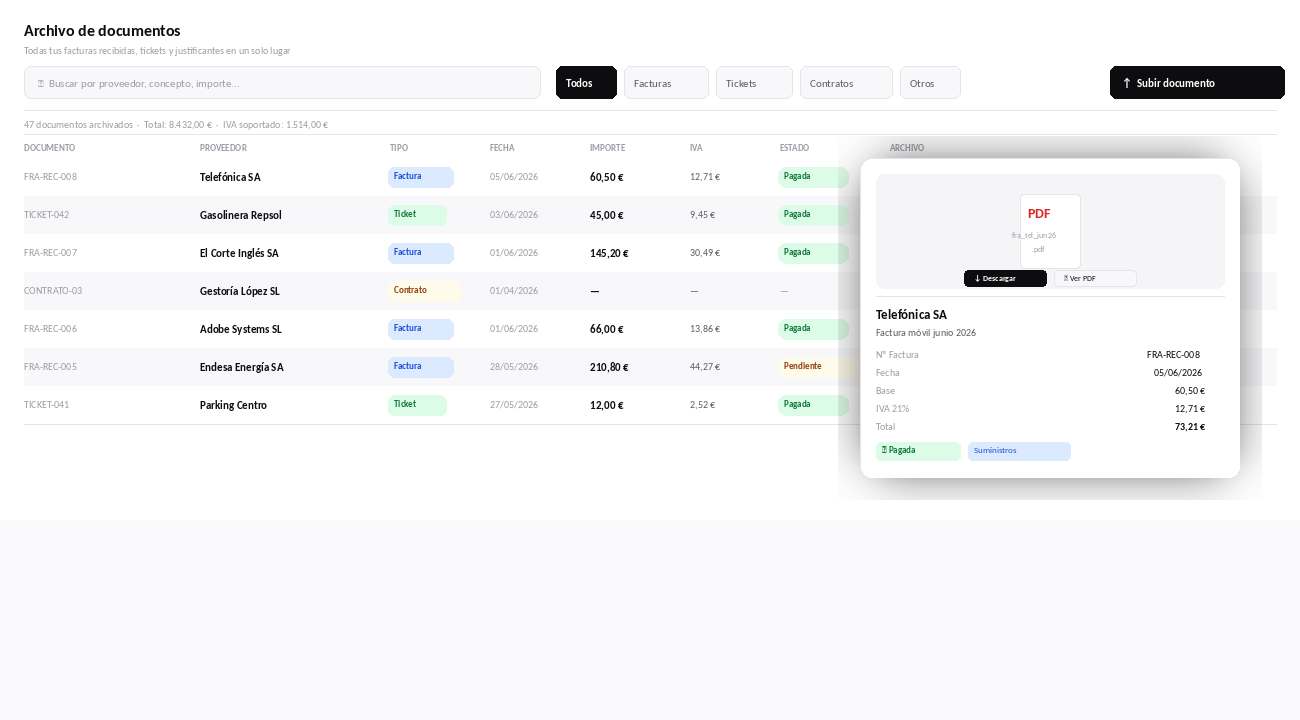
Task: Select the Endesa Energía SA row
Action: coord(430,367)
